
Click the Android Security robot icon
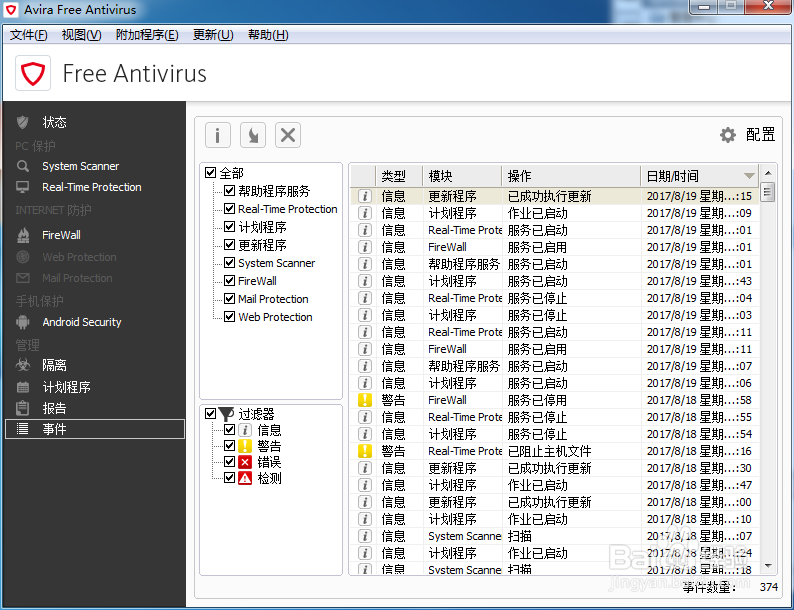coord(23,322)
